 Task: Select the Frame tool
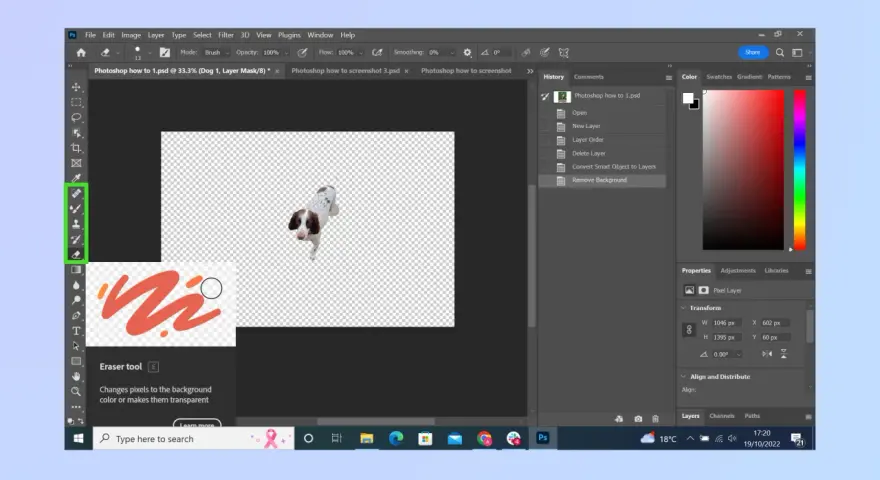(x=76, y=163)
